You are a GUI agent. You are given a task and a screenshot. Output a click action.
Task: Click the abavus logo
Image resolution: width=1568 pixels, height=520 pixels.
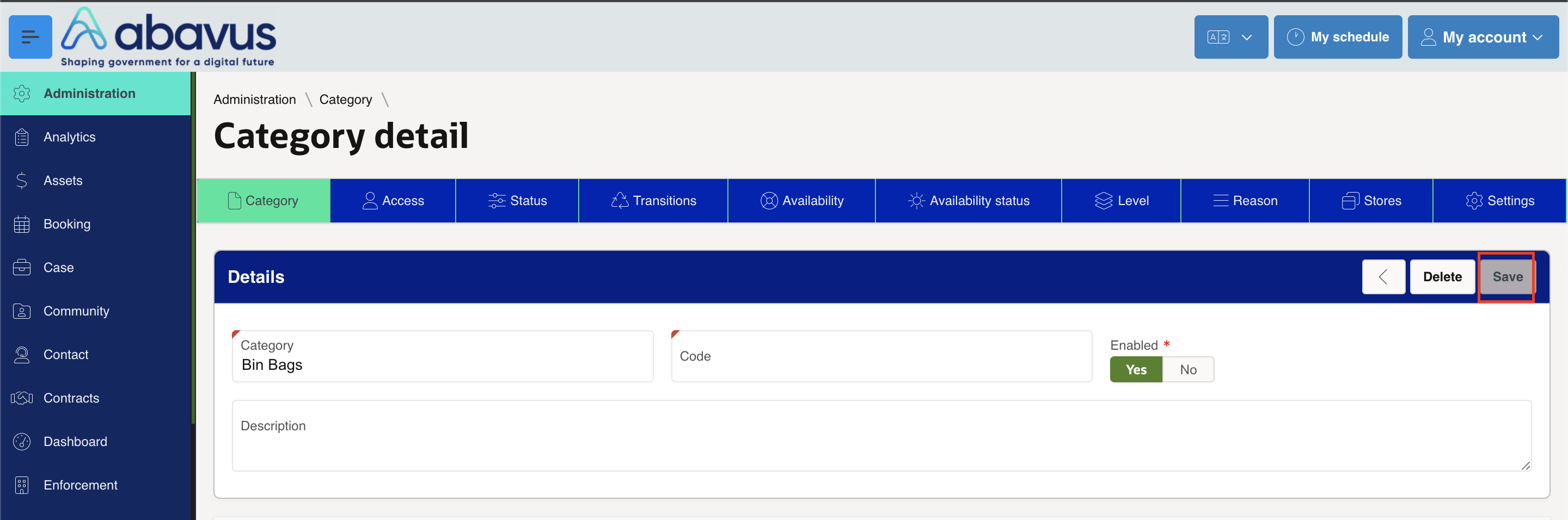[169, 37]
